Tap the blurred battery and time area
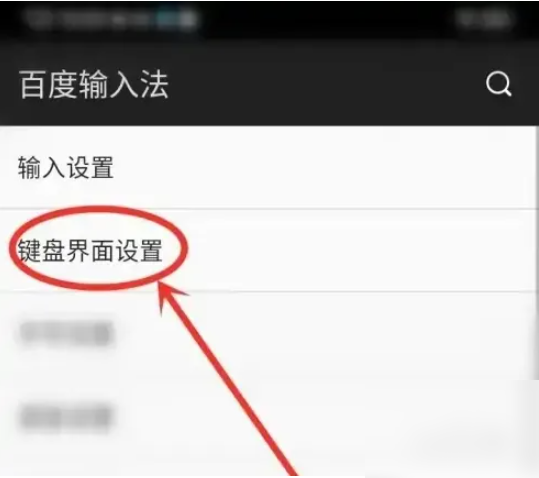The width and height of the screenshot is (539, 478). pyautogui.click(x=484, y=19)
